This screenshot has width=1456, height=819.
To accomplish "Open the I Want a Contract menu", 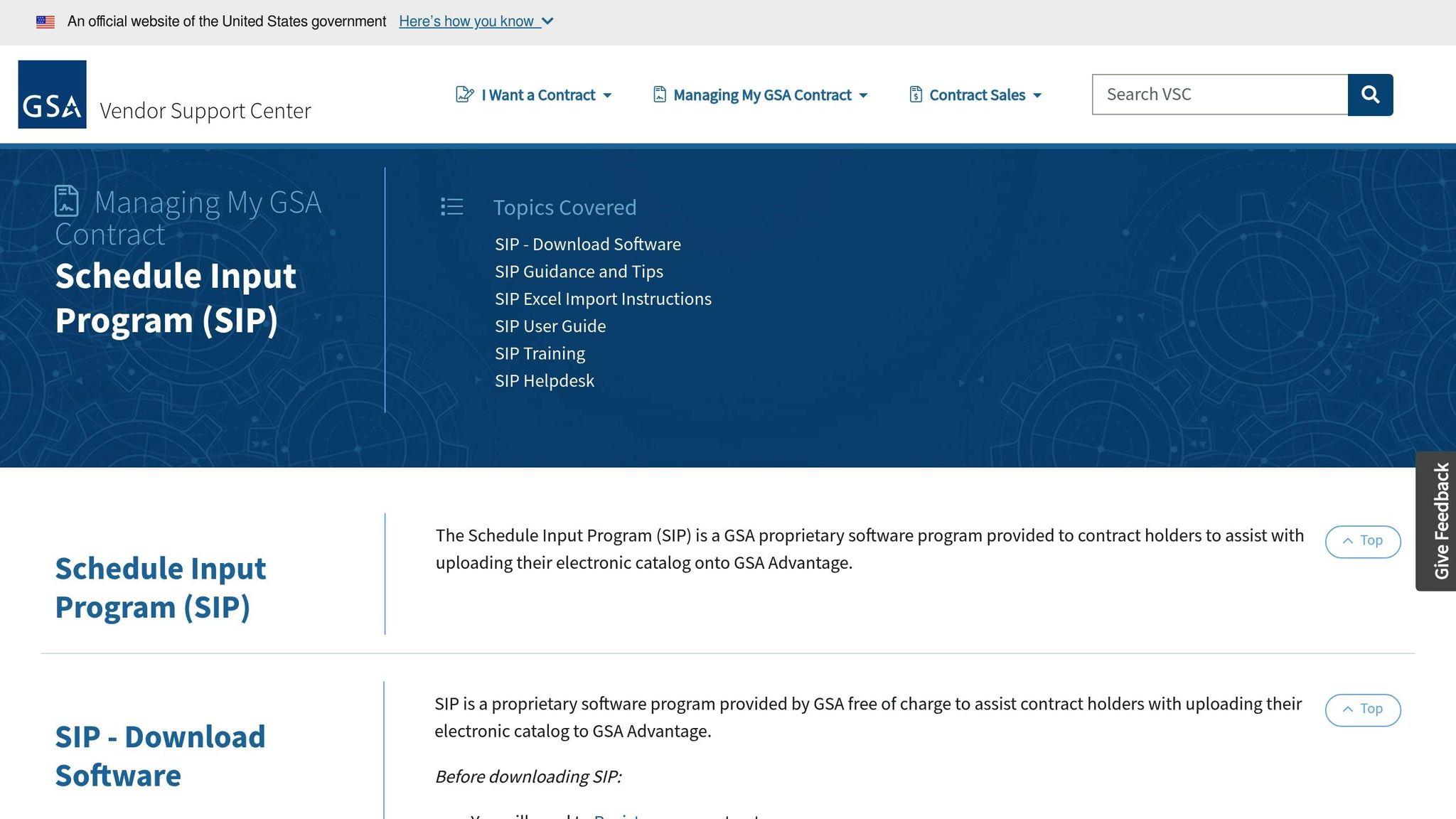I will click(x=534, y=95).
